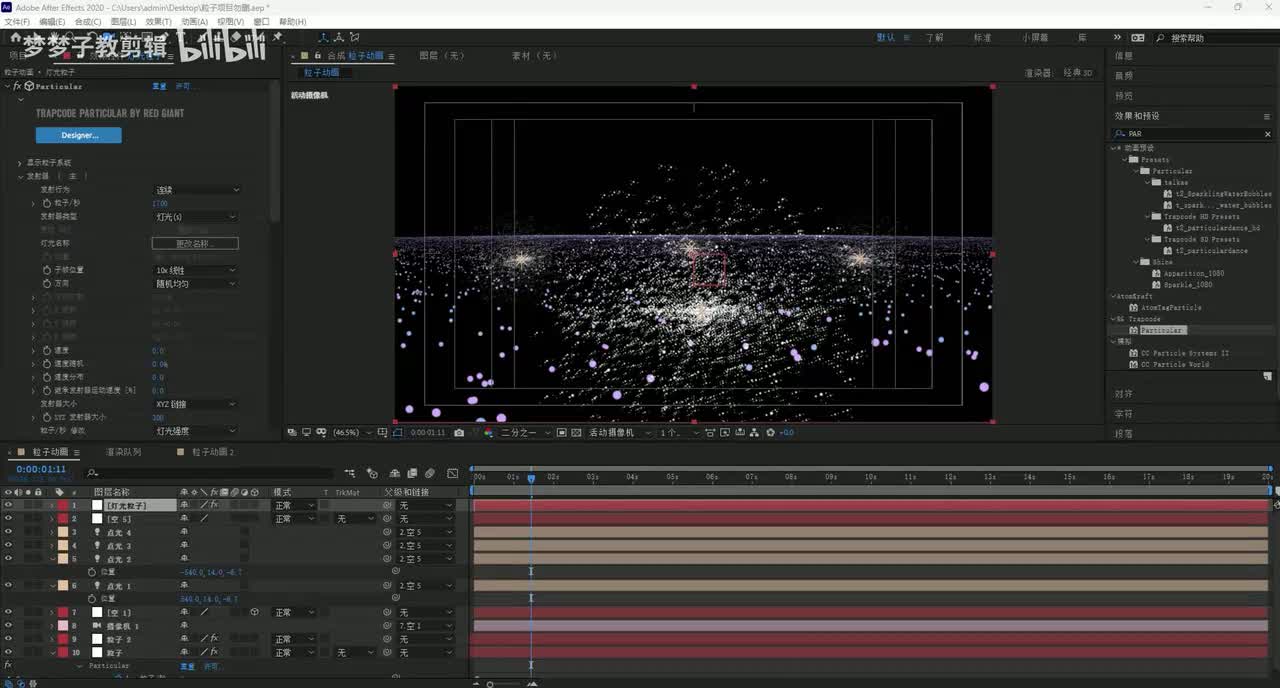Expand the 显示粒子系统 group
This screenshot has height=688, width=1280.
pos(19,163)
